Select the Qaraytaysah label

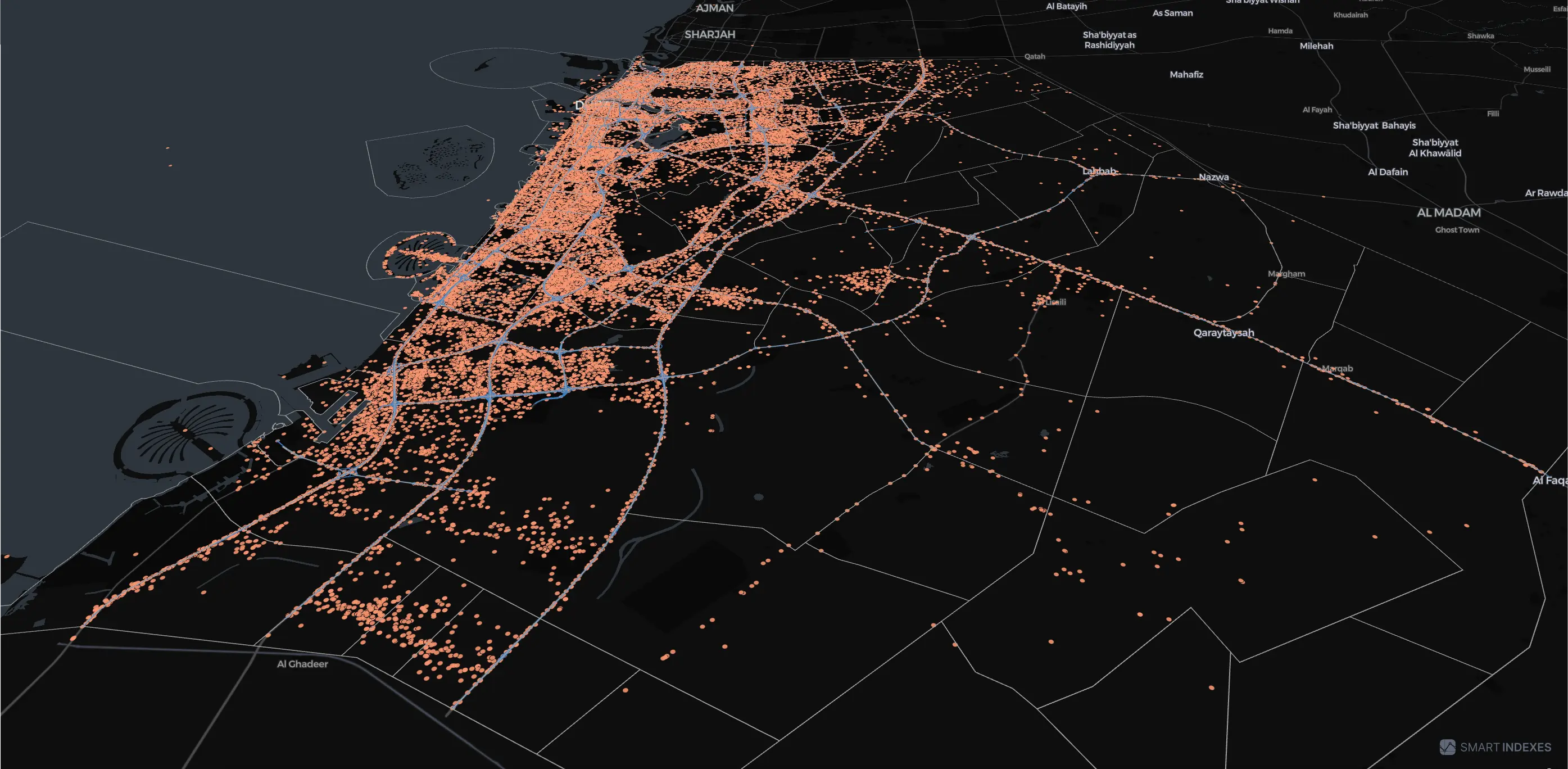tap(1223, 332)
